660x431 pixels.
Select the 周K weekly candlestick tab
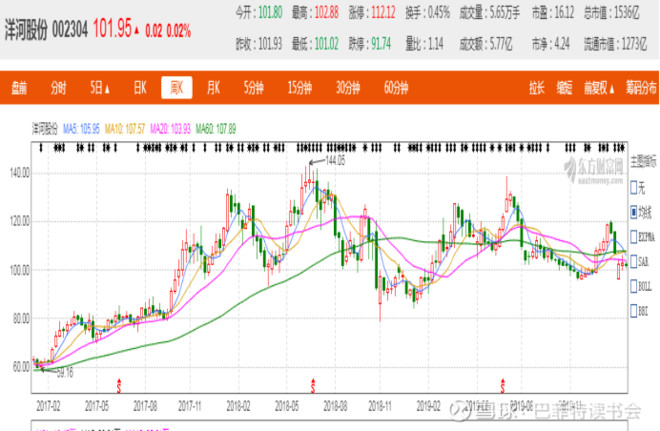pos(177,88)
